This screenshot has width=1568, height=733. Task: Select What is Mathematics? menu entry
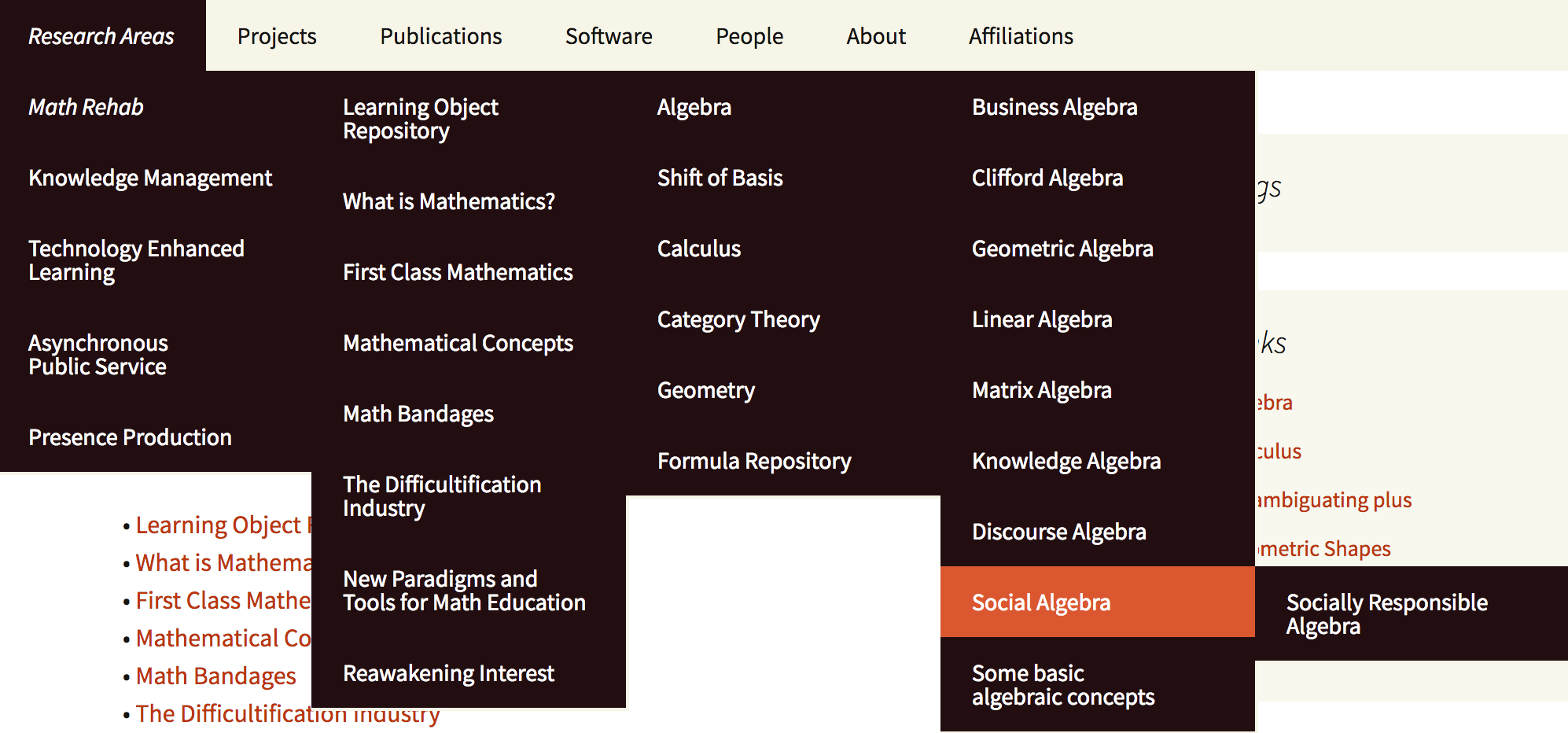[x=448, y=201]
